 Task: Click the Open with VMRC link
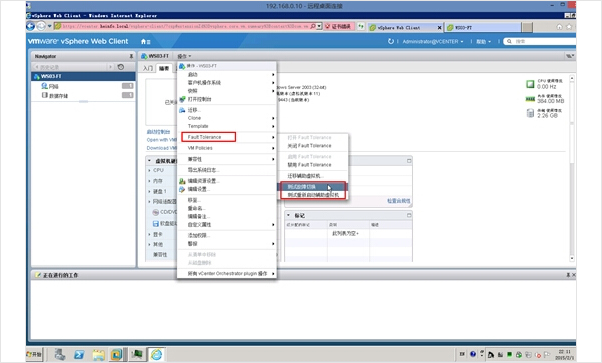click(x=161, y=140)
